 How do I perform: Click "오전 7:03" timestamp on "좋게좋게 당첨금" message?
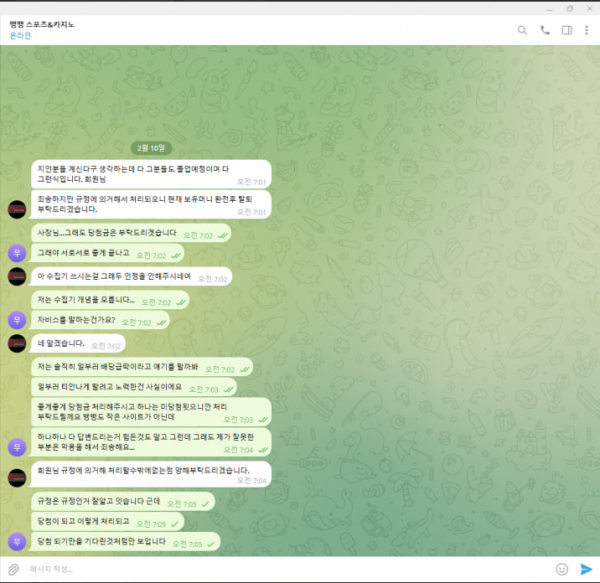[x=238, y=420]
